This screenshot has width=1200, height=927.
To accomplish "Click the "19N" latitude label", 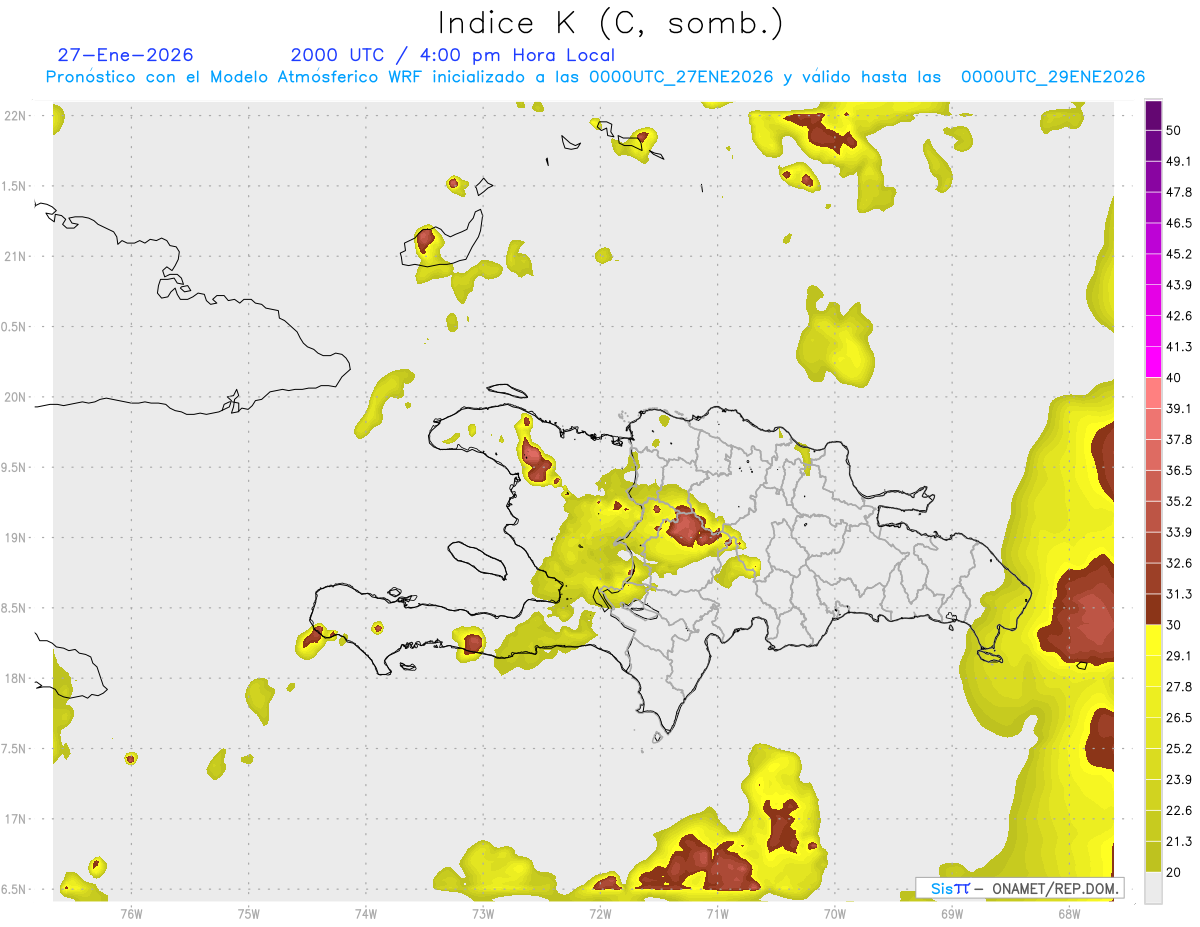I will click(x=16, y=537).
